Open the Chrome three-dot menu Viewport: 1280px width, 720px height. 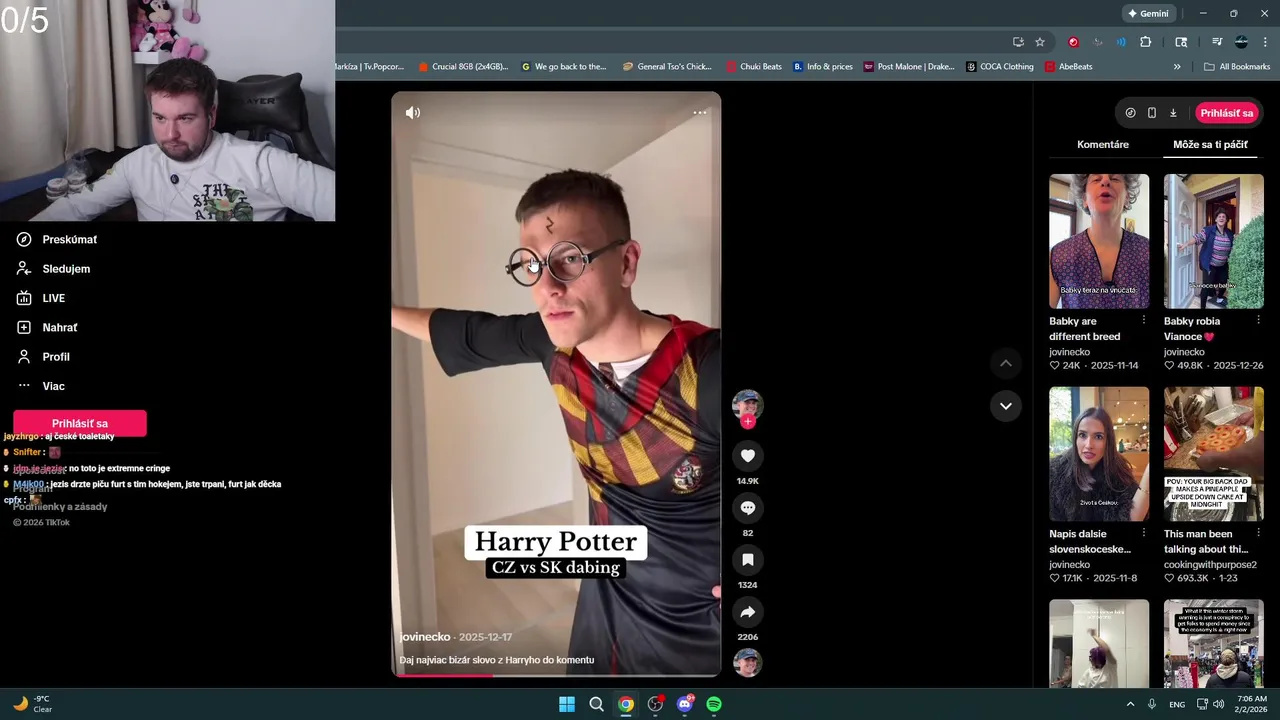click(x=1265, y=42)
